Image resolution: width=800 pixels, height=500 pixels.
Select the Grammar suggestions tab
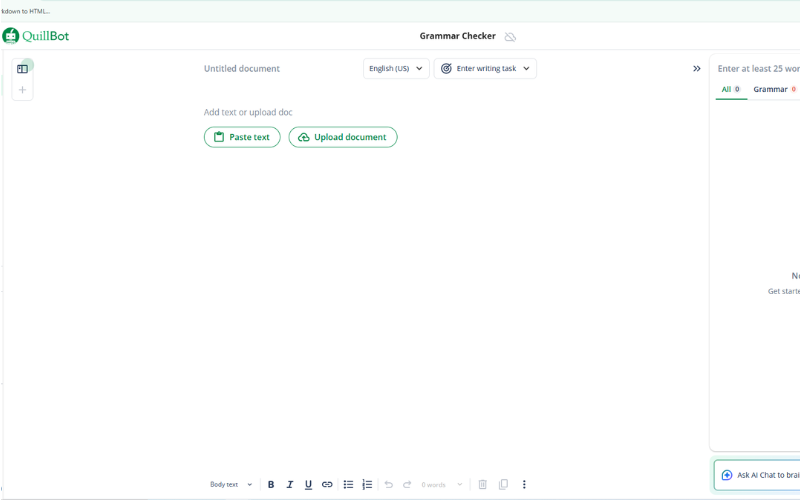(774, 89)
